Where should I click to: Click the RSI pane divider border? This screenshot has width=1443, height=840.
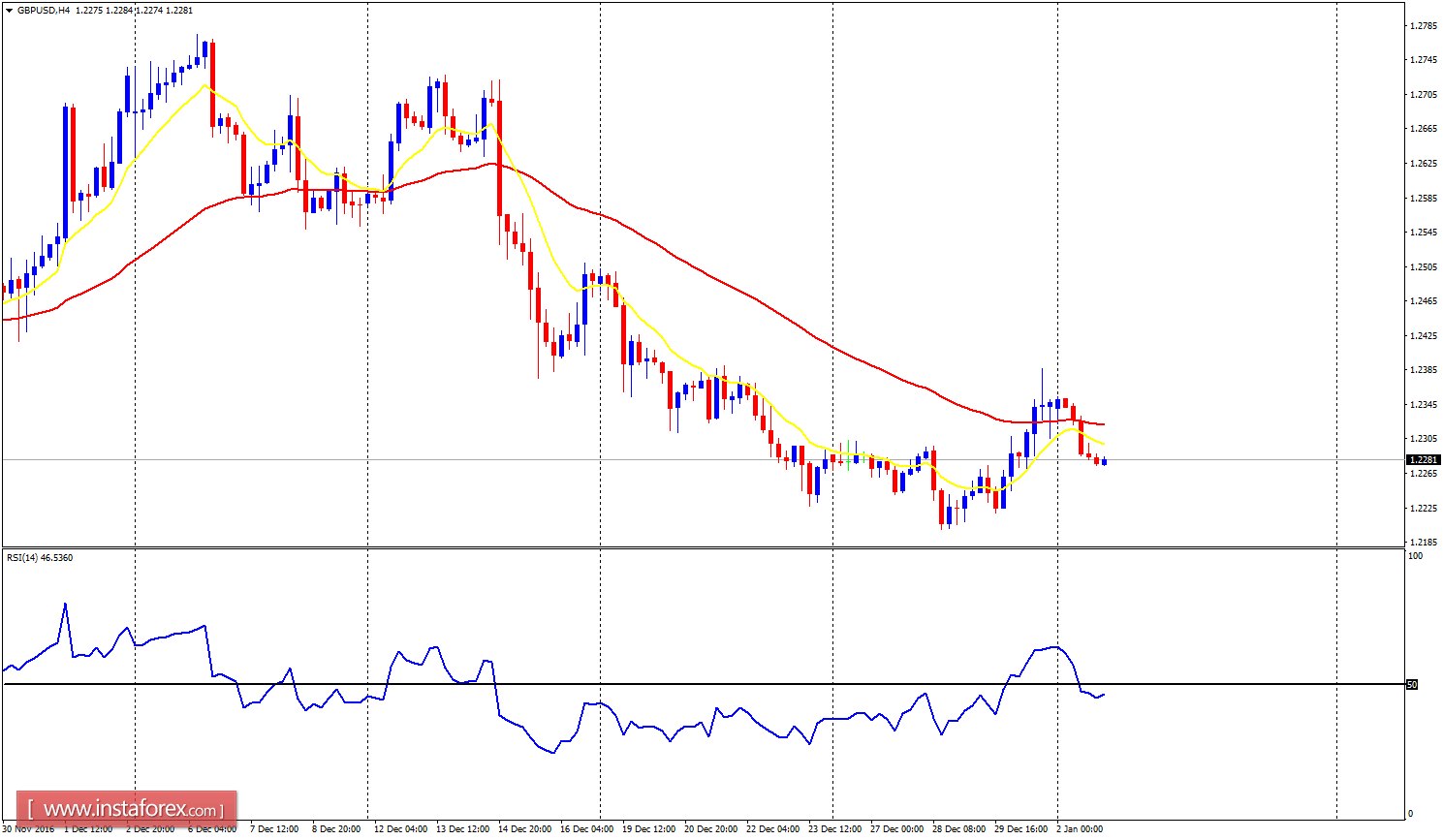pyautogui.click(x=678, y=546)
